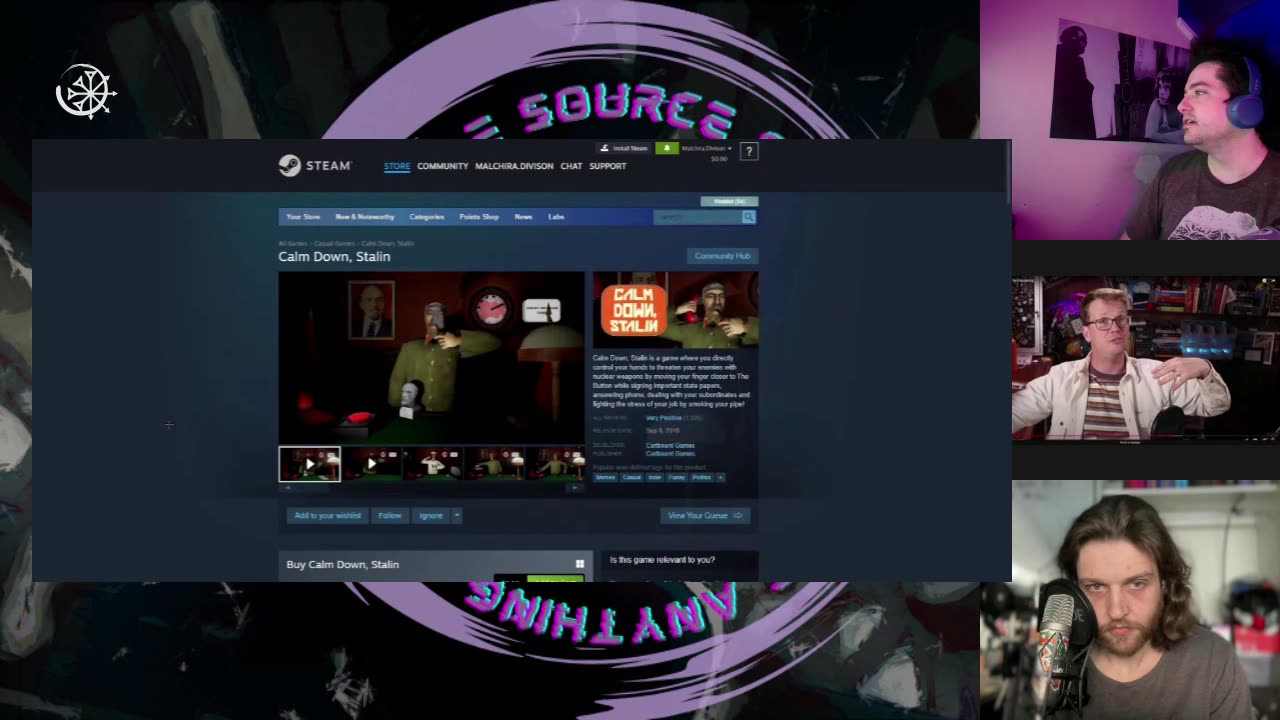Click the Windows platform icon

(579, 564)
